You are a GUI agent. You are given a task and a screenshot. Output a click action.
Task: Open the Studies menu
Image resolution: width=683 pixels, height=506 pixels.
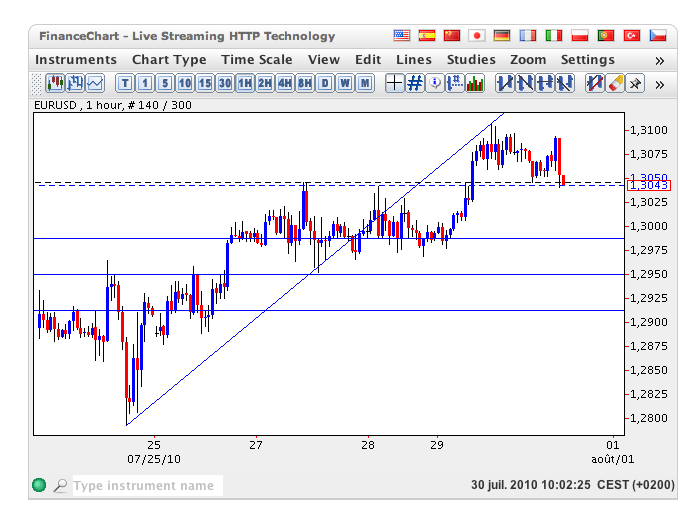click(x=471, y=60)
